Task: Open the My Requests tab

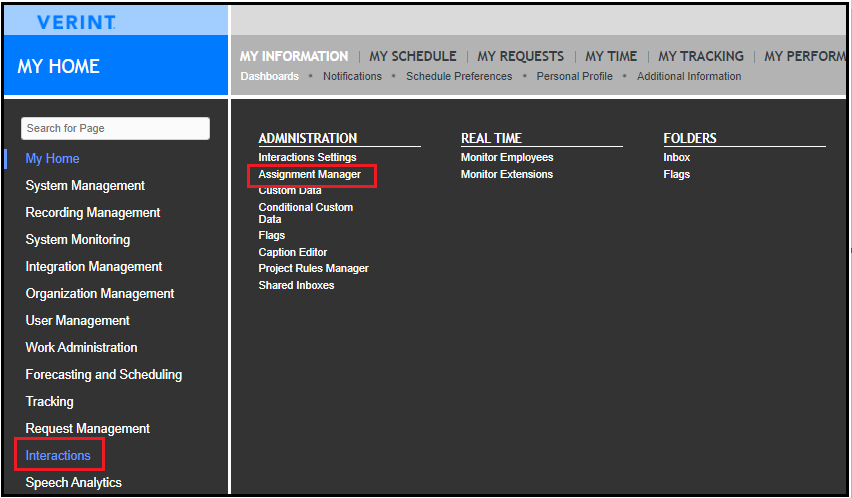Action: [521, 56]
